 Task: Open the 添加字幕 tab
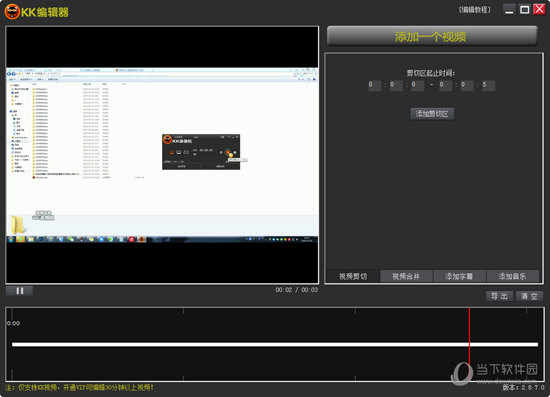pyautogui.click(x=459, y=276)
